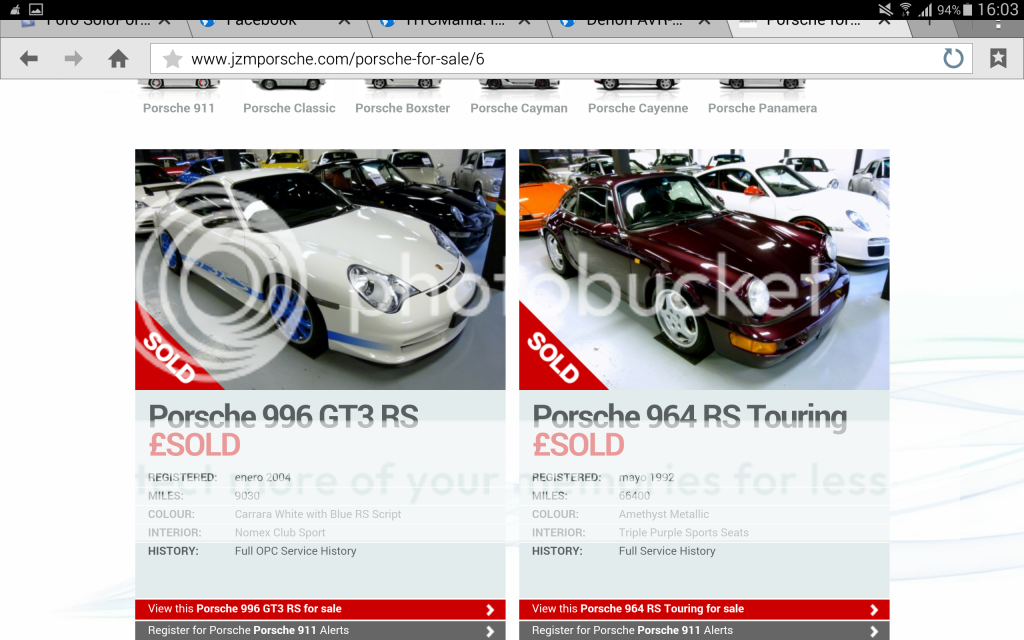The image size is (1024, 640).
Task: Open the white 996 GT3 RS photo
Action: click(320, 269)
